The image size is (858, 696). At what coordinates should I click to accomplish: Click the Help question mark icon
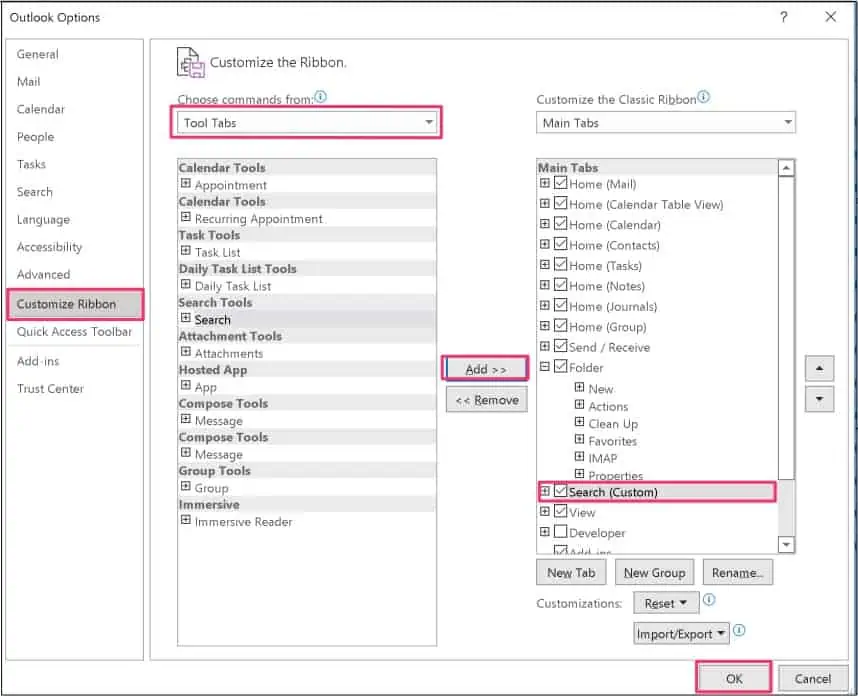click(x=784, y=18)
